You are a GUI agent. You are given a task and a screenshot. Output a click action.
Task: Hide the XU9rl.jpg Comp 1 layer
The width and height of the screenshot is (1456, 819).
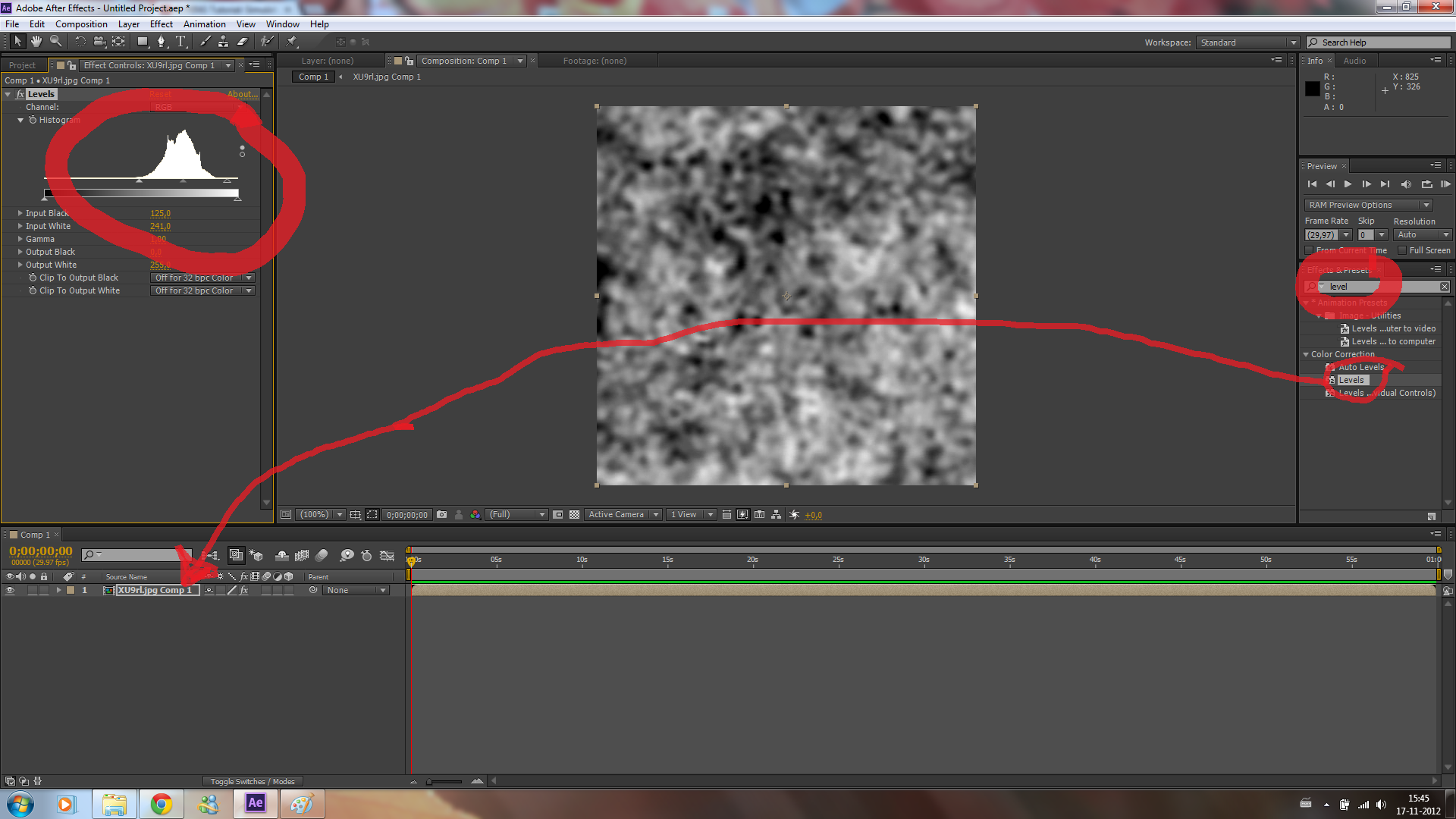(x=10, y=590)
